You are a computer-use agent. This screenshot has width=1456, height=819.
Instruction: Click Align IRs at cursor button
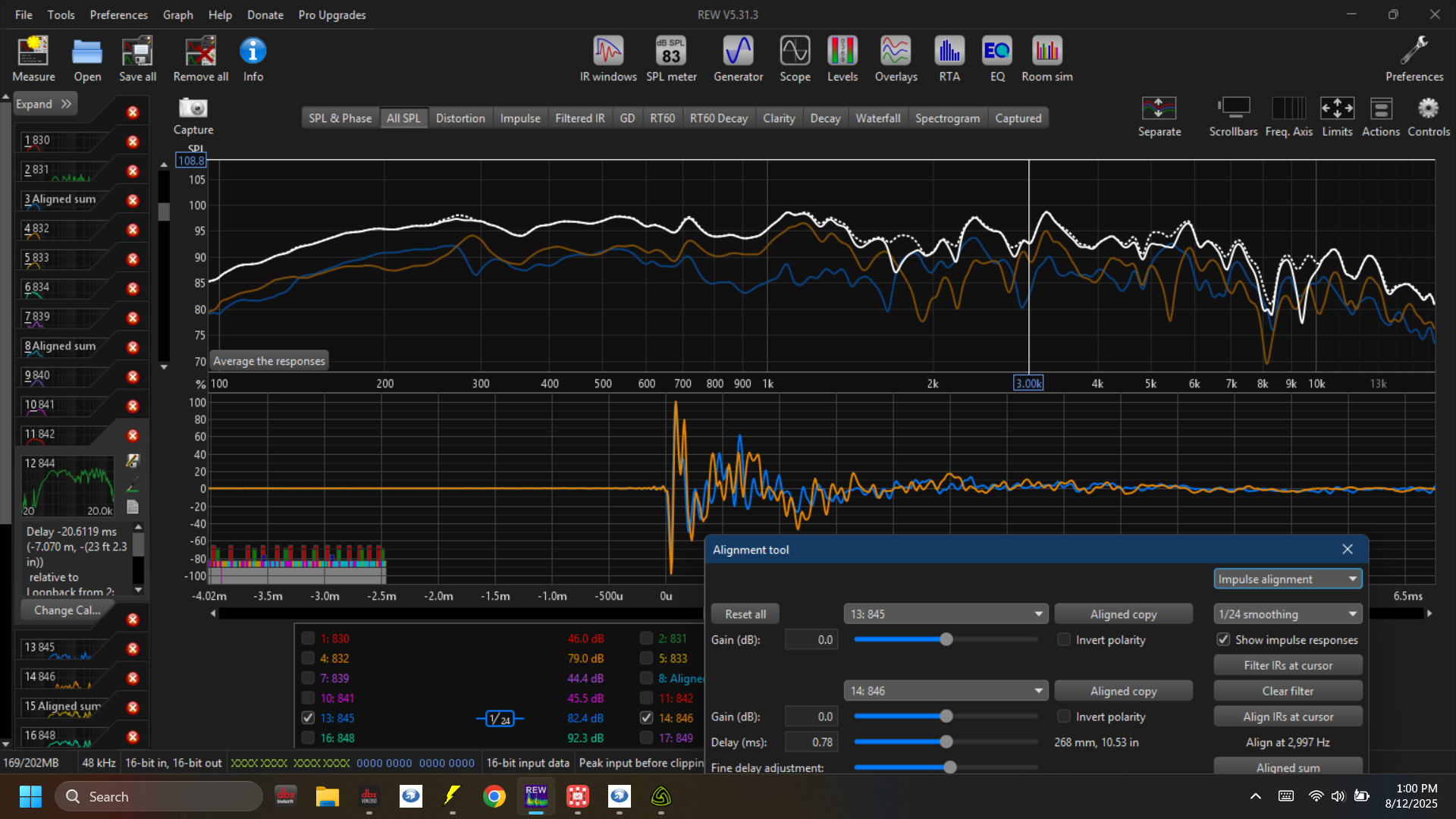(1287, 717)
